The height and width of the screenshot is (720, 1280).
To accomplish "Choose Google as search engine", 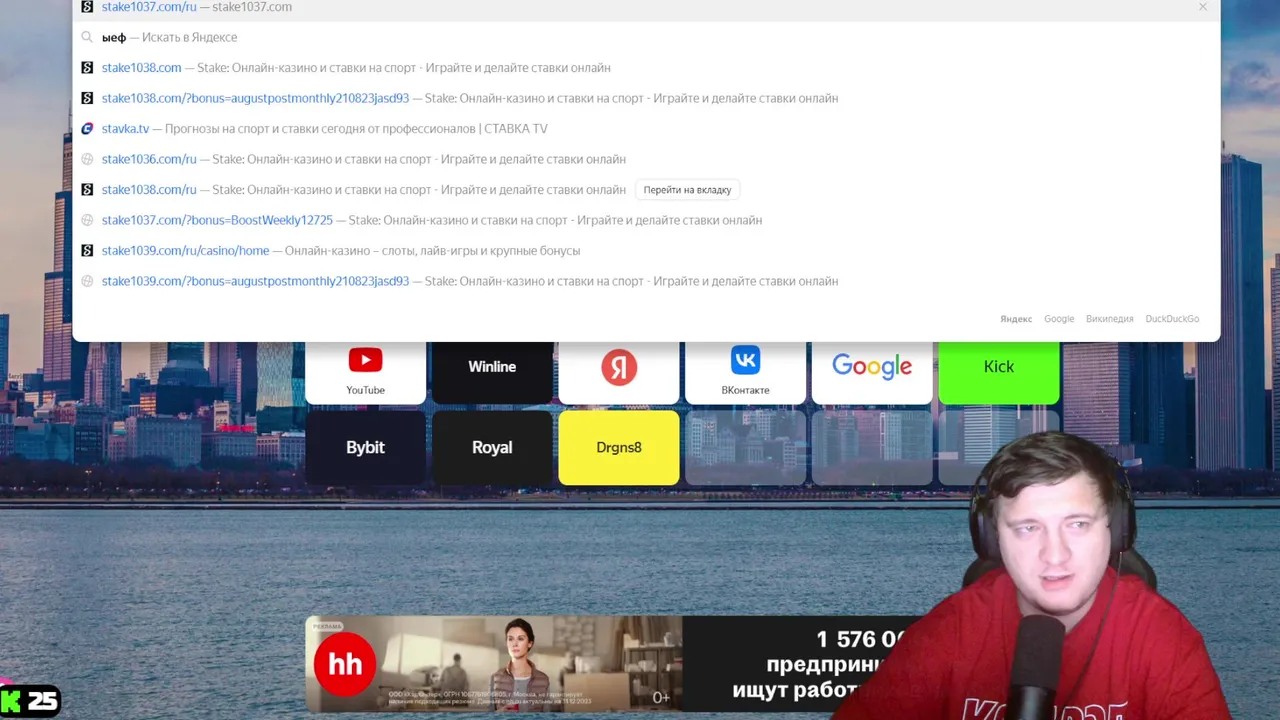I will 1059,319.
